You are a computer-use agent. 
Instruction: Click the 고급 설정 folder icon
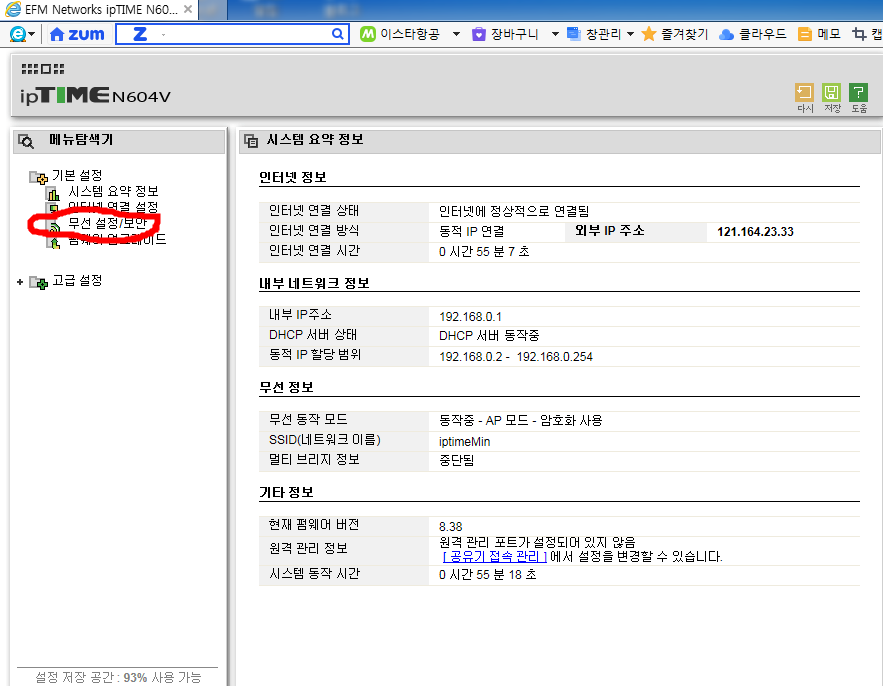click(x=38, y=282)
